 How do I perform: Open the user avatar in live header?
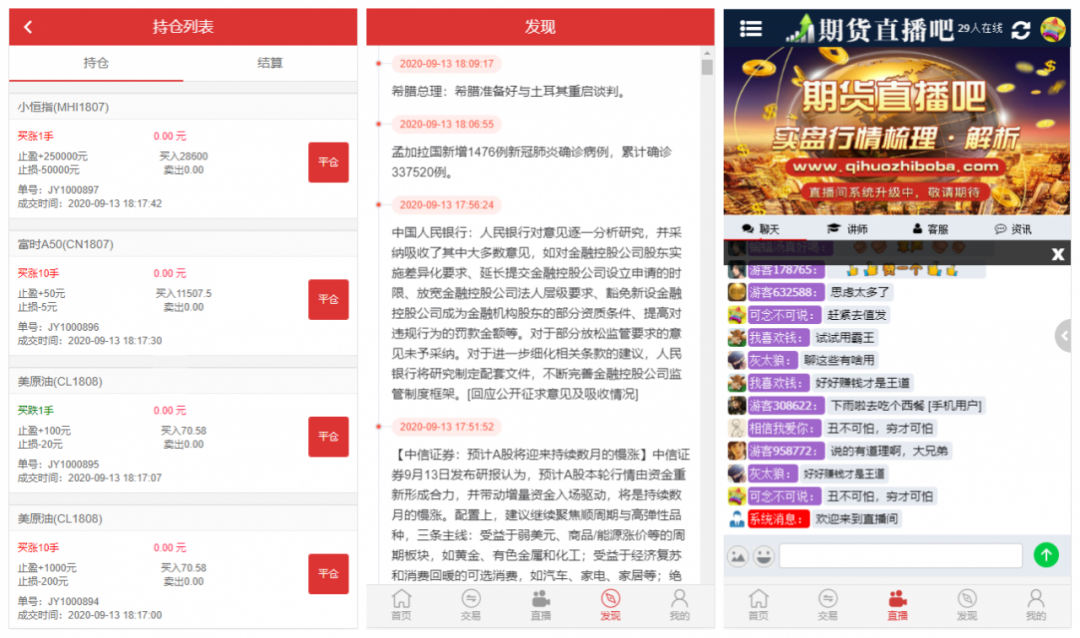[1052, 29]
